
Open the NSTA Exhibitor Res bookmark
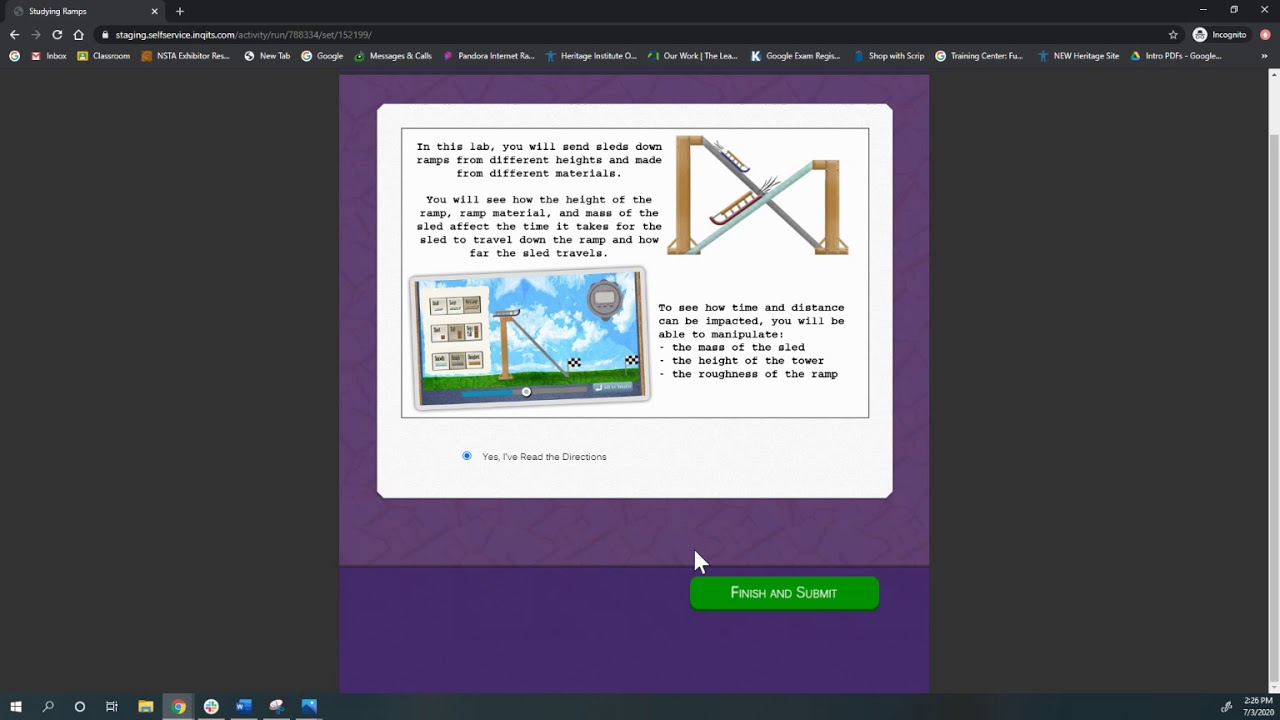pyautogui.click(x=186, y=56)
